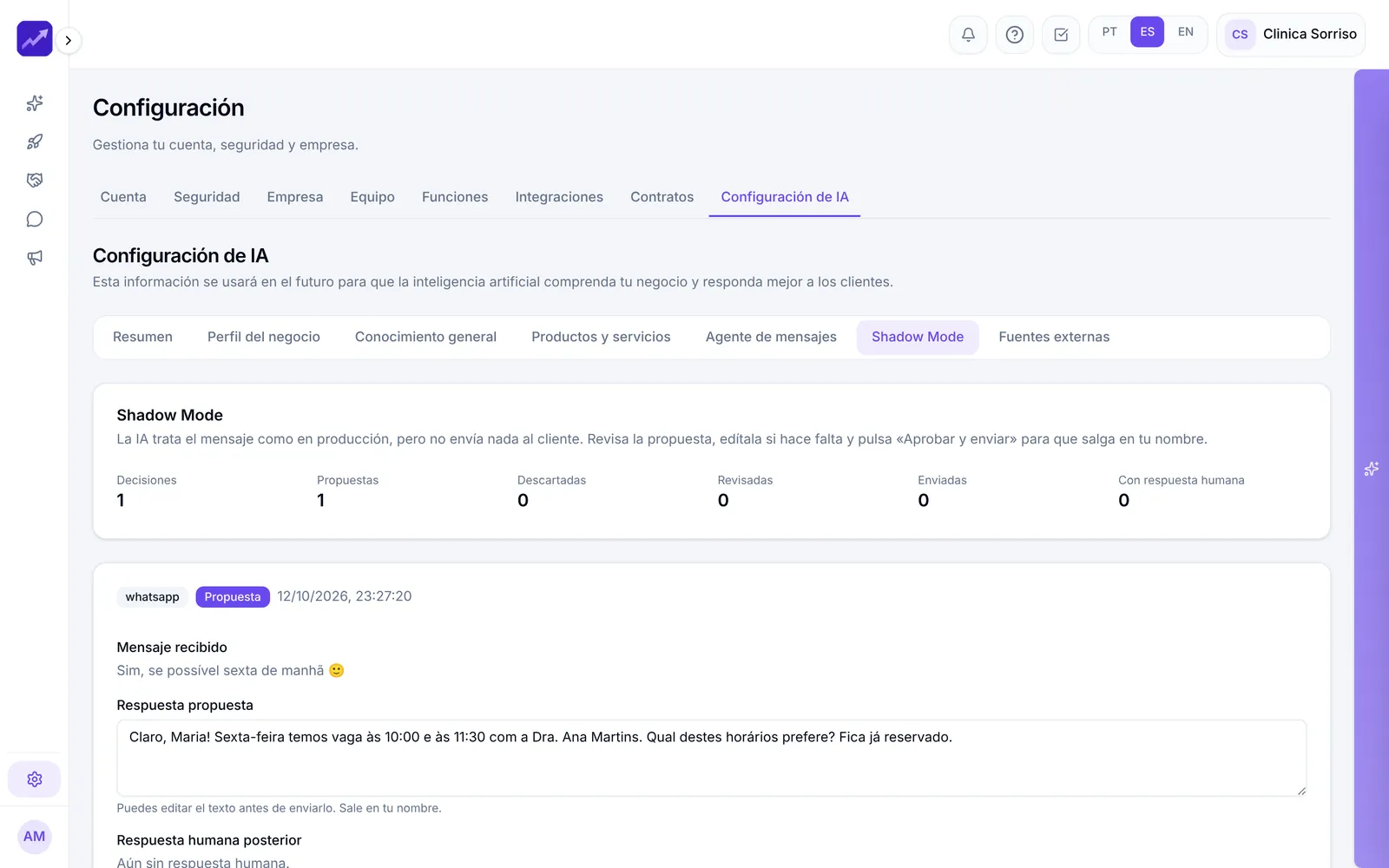
Task: Click the 'Con respuesta humana' stat label
Action: click(1181, 480)
